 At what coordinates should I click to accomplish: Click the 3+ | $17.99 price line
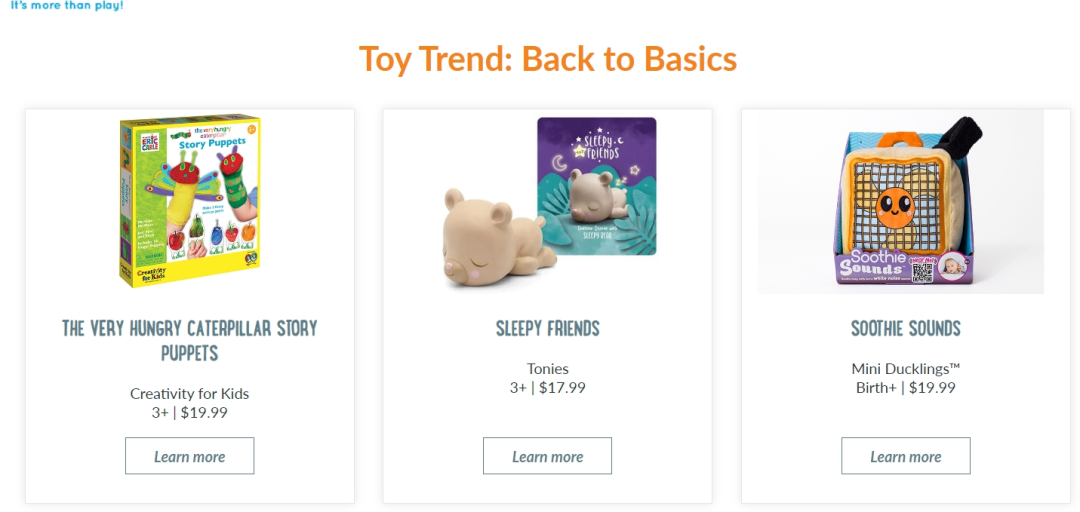pos(548,388)
